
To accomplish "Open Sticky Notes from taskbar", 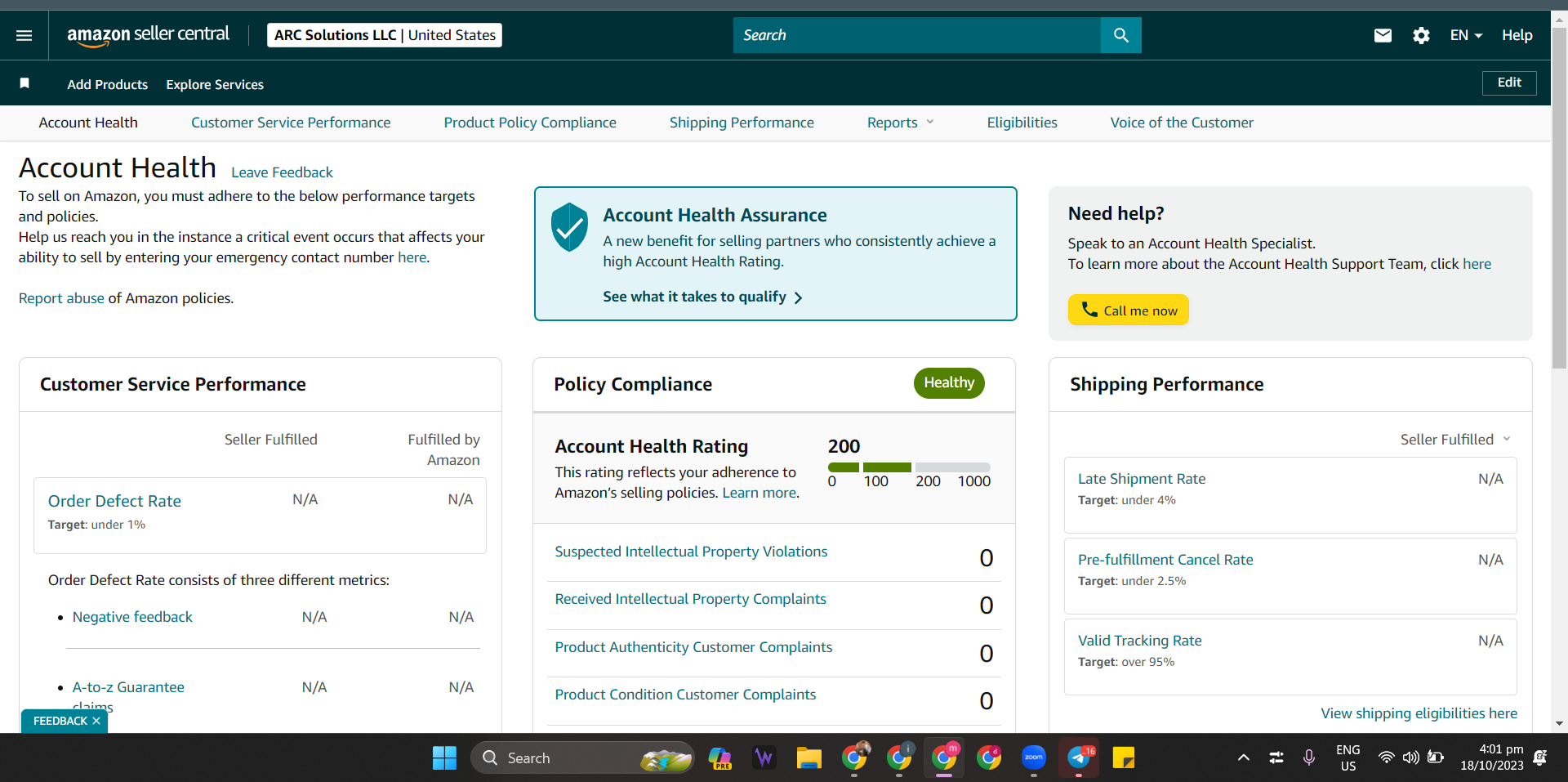I will coord(1124,758).
